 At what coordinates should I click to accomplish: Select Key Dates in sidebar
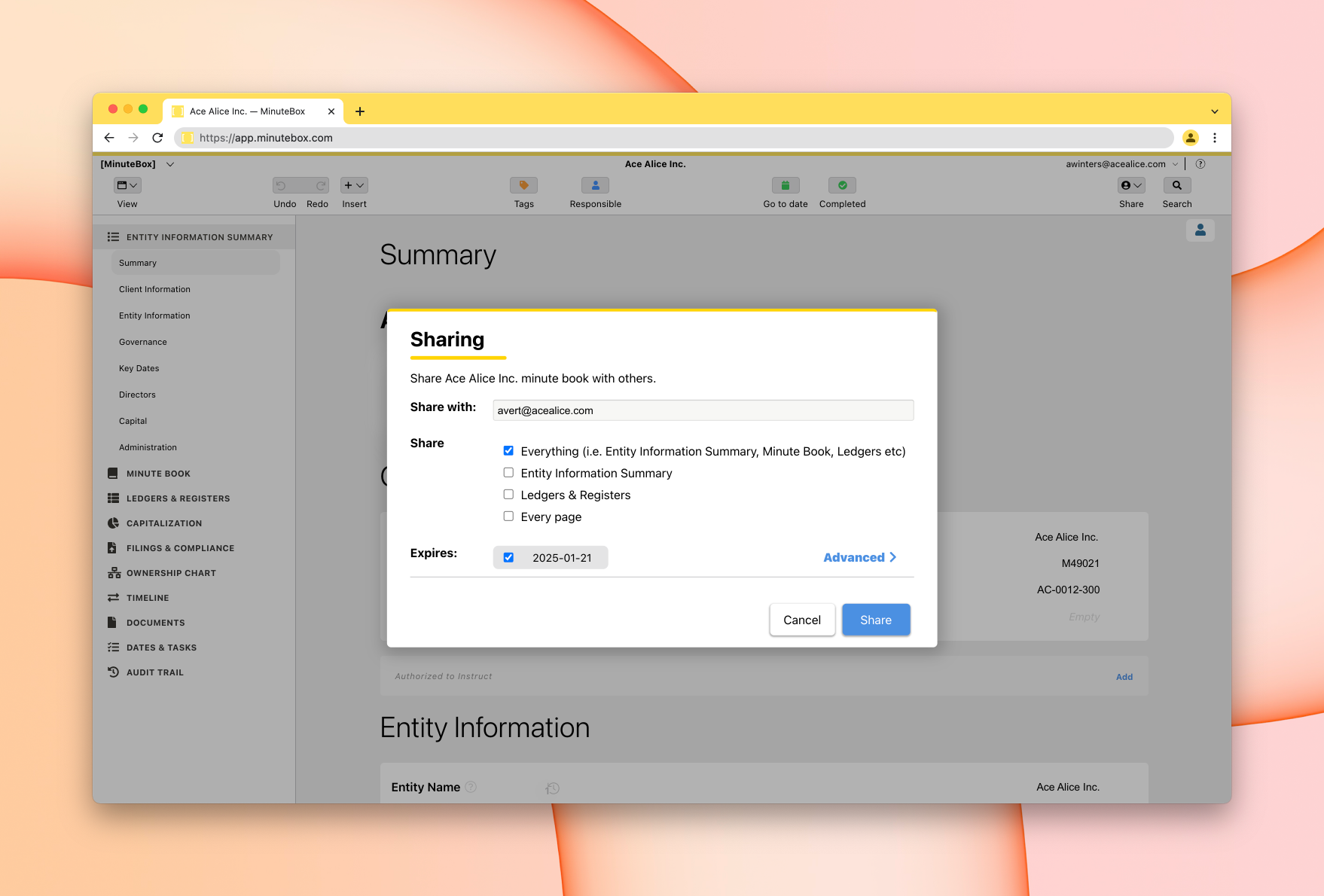point(139,368)
